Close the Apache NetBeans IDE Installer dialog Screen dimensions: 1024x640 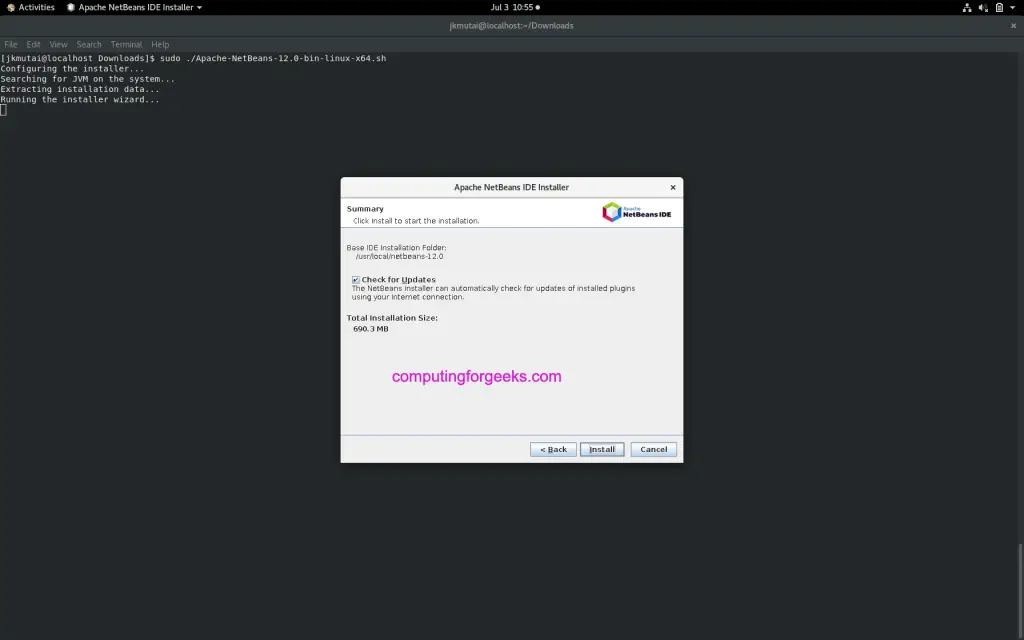pos(673,187)
